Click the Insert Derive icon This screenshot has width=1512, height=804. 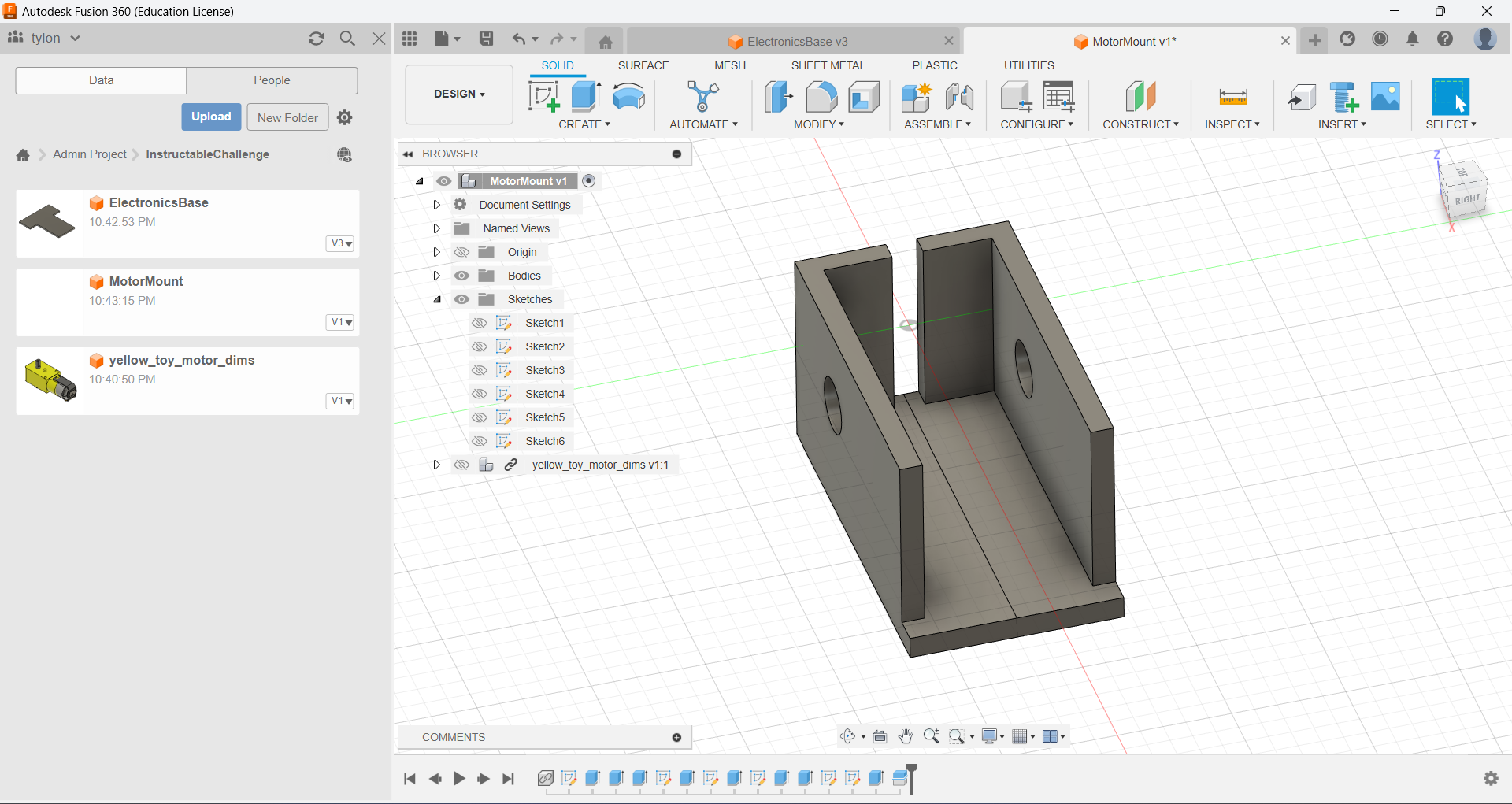(x=1302, y=97)
